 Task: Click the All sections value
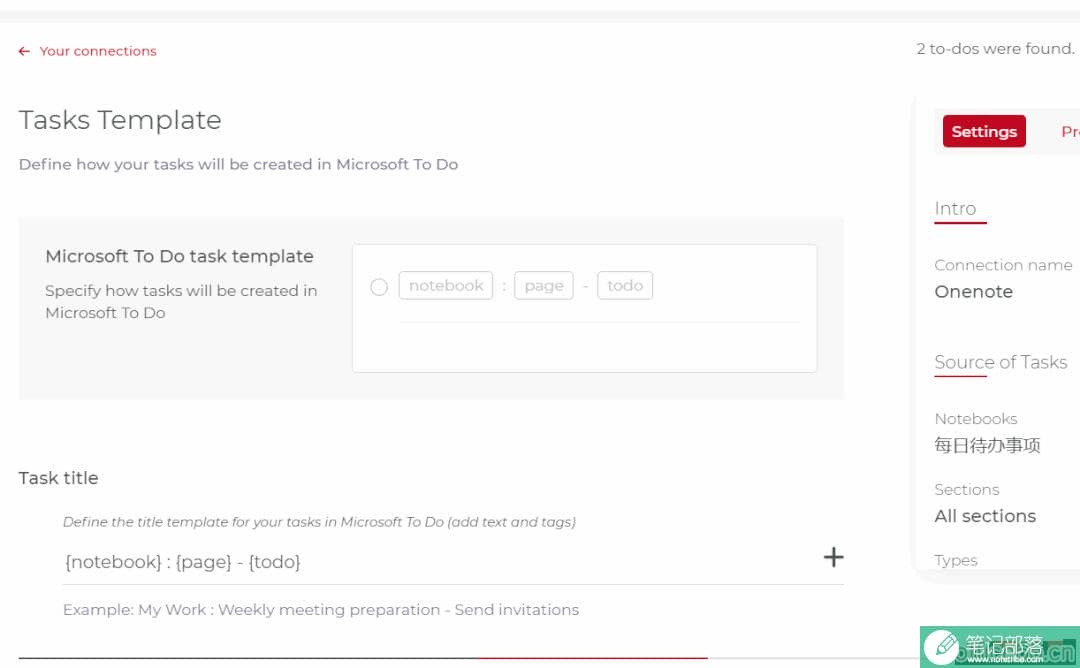[985, 516]
